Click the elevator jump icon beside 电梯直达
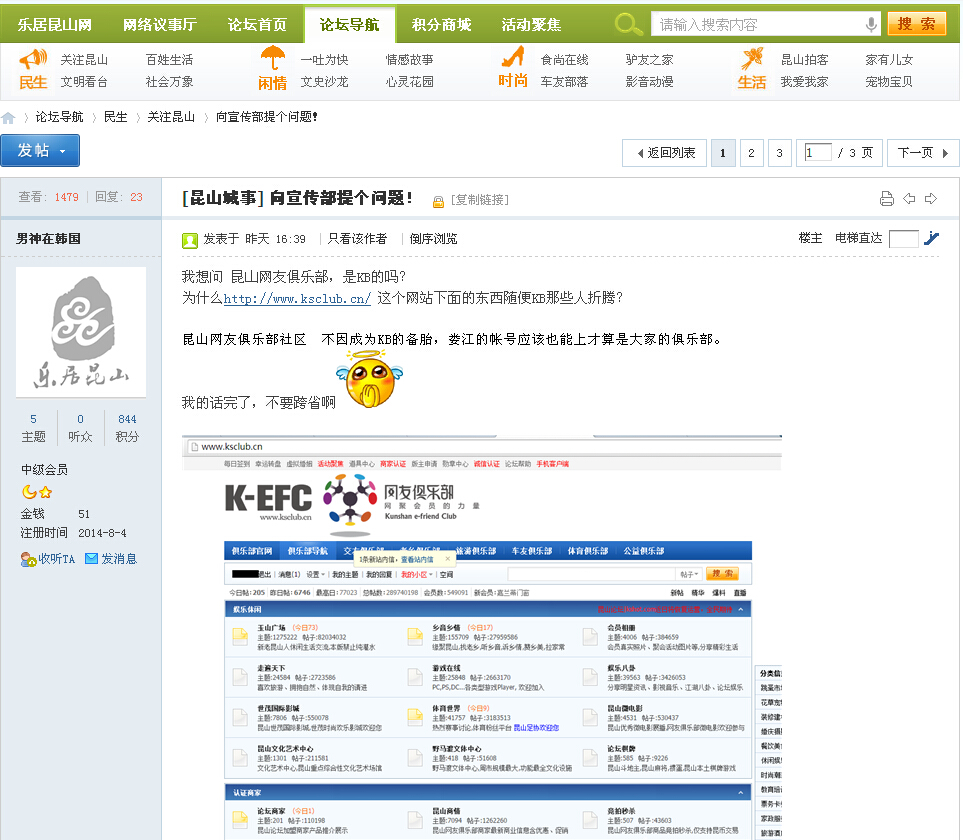 931,238
